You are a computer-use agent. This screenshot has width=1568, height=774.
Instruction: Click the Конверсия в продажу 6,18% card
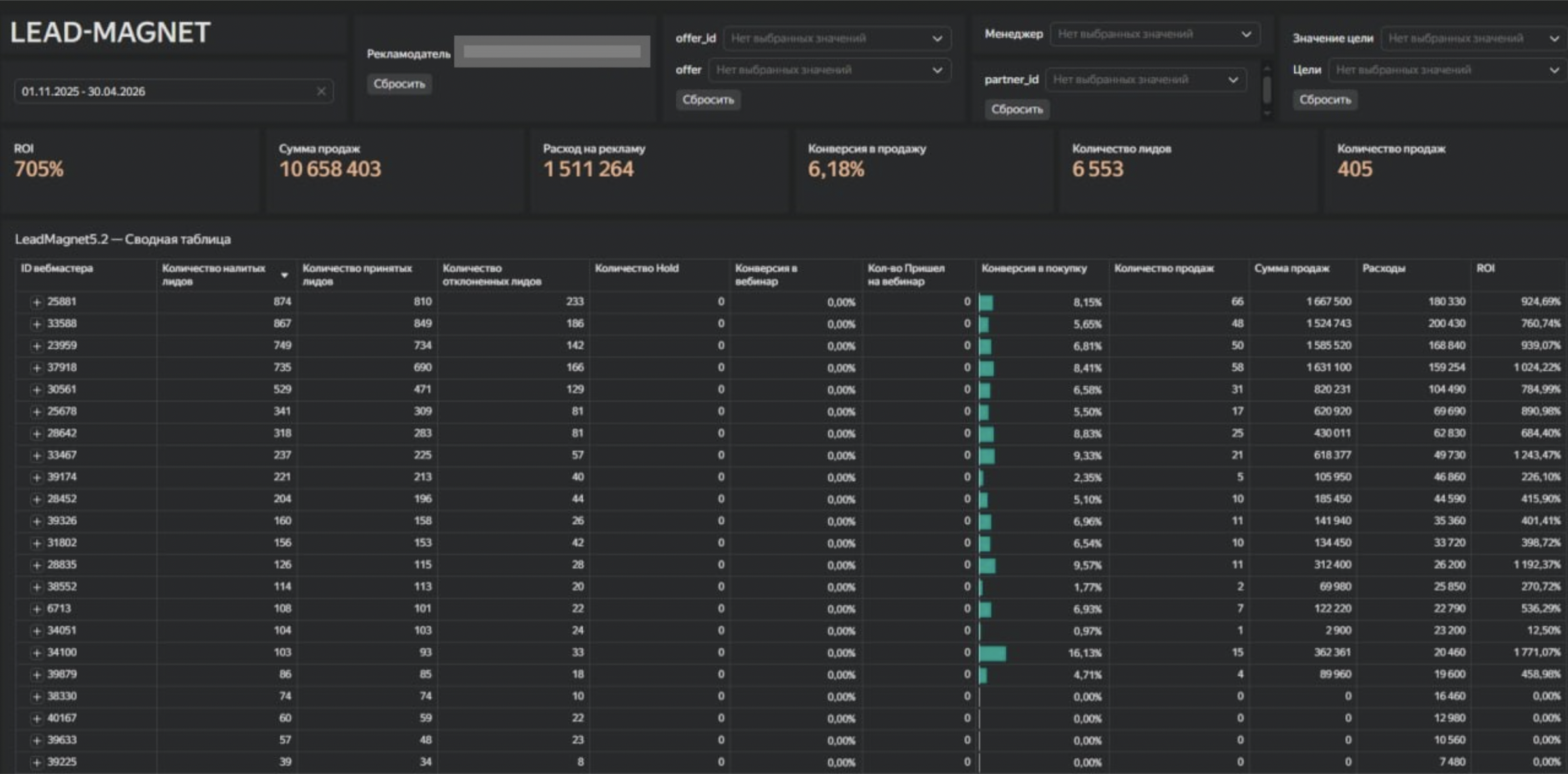(x=924, y=170)
